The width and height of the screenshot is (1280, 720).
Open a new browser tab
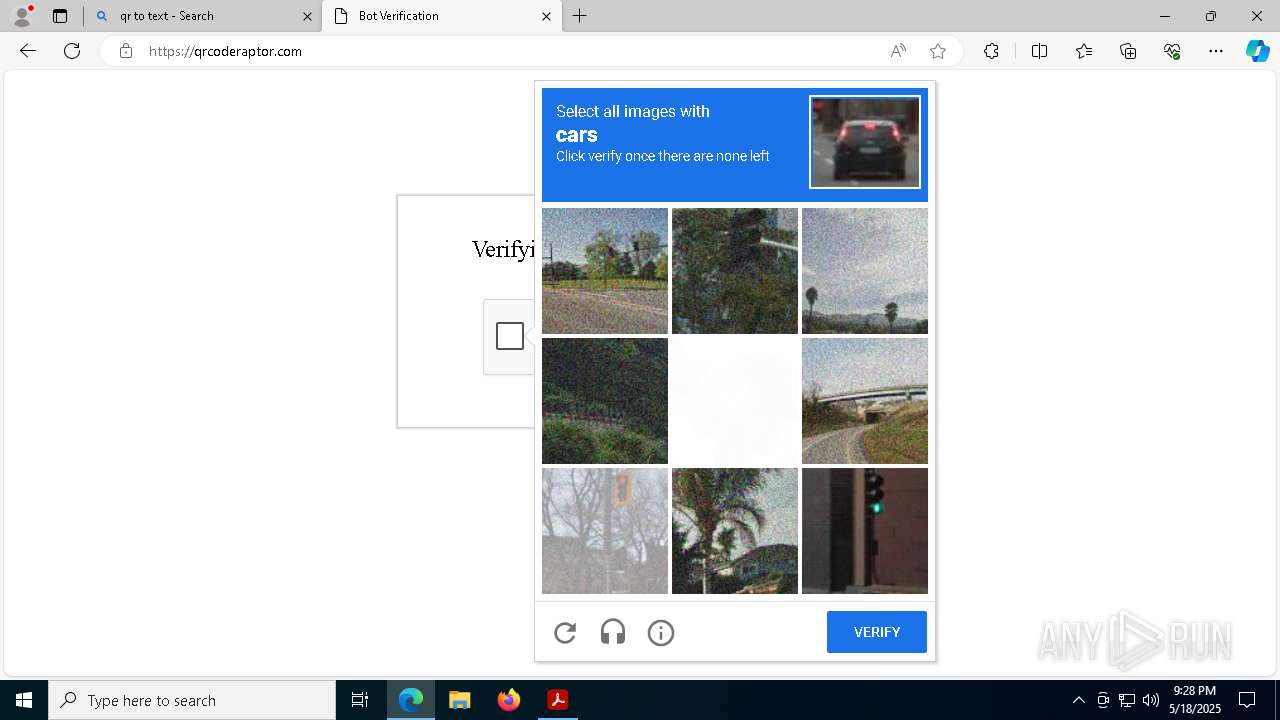click(x=580, y=16)
